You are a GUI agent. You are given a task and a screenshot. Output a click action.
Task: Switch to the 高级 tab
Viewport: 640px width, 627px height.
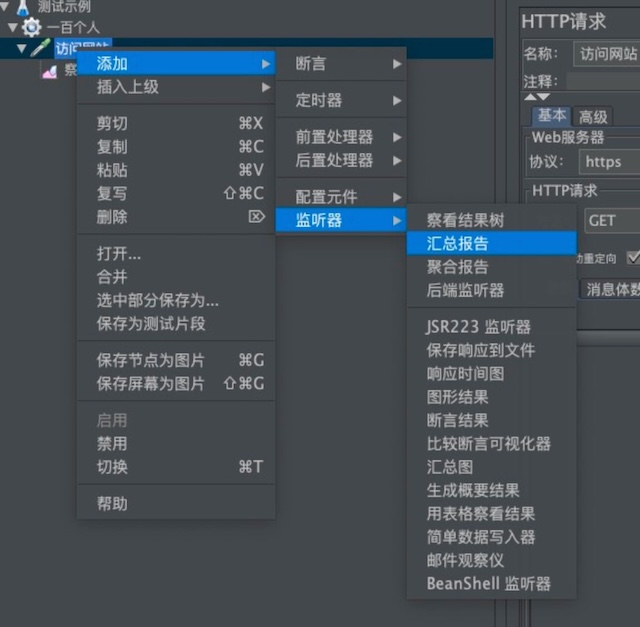click(593, 117)
